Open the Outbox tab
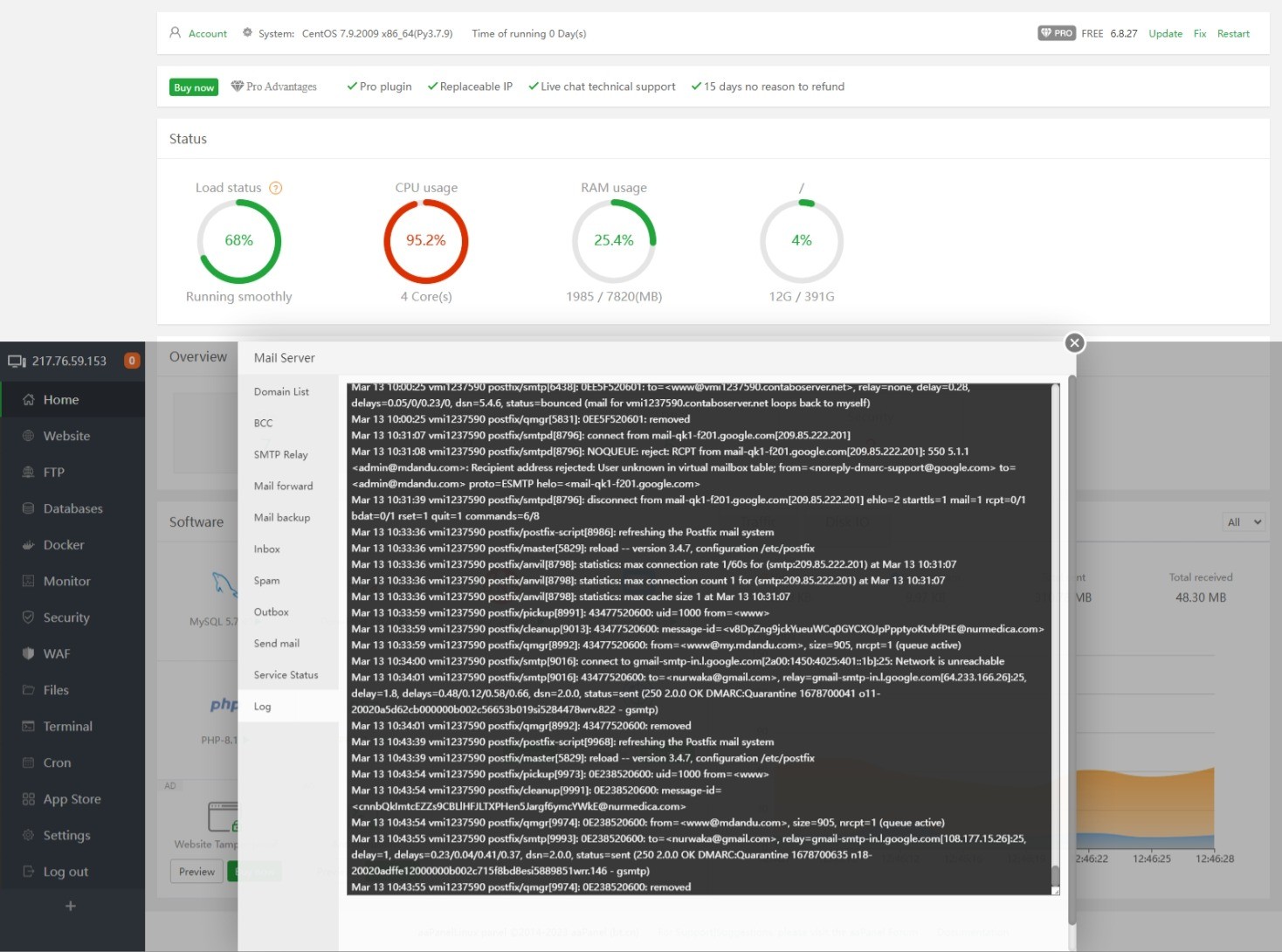This screenshot has width=1282, height=952. (x=272, y=612)
